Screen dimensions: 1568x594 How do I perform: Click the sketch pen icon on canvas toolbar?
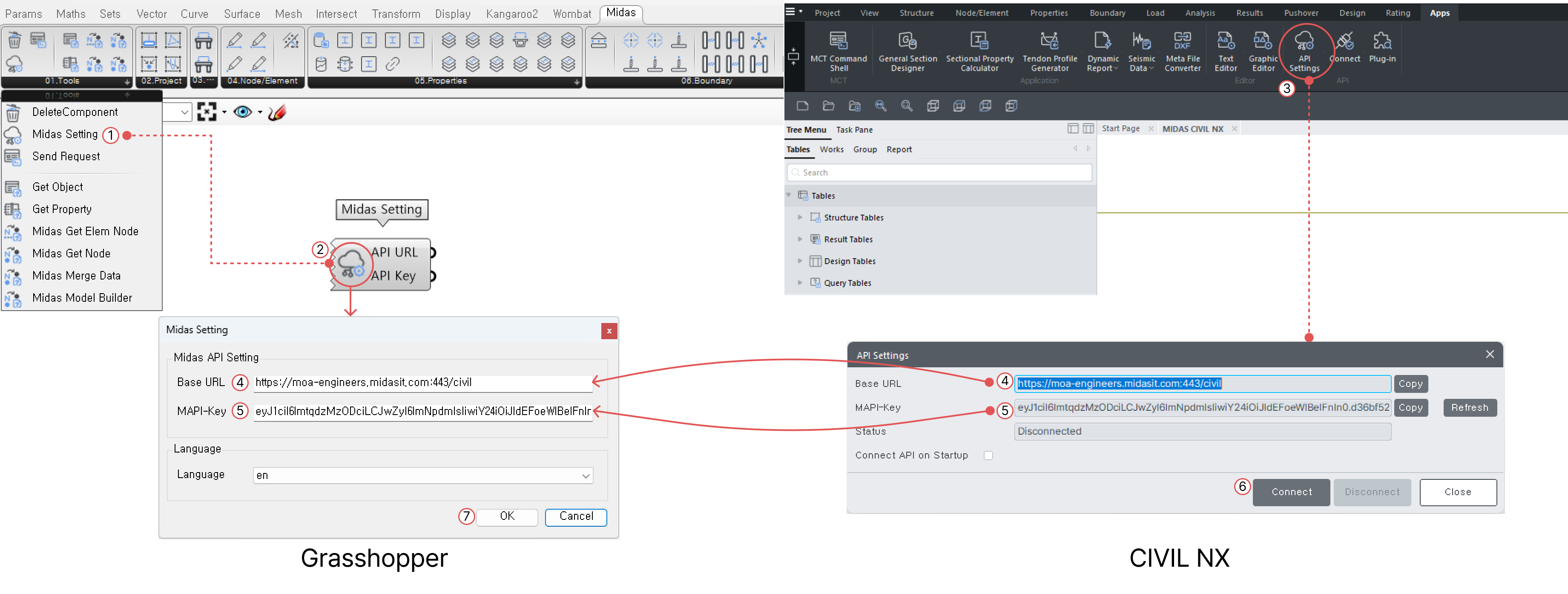tap(277, 112)
